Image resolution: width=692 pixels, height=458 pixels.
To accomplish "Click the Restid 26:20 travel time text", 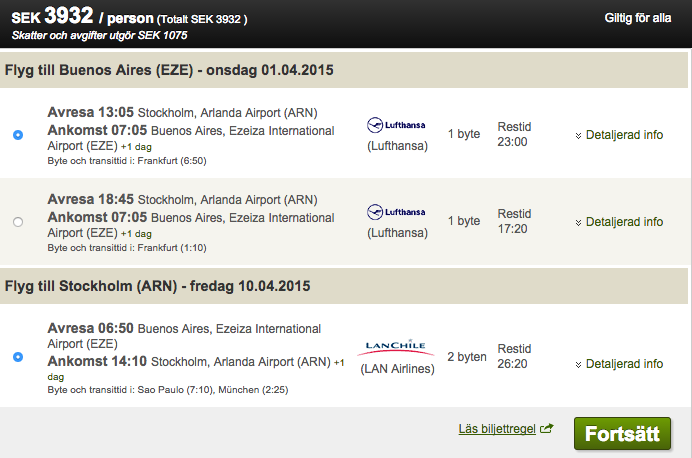I will point(514,356).
